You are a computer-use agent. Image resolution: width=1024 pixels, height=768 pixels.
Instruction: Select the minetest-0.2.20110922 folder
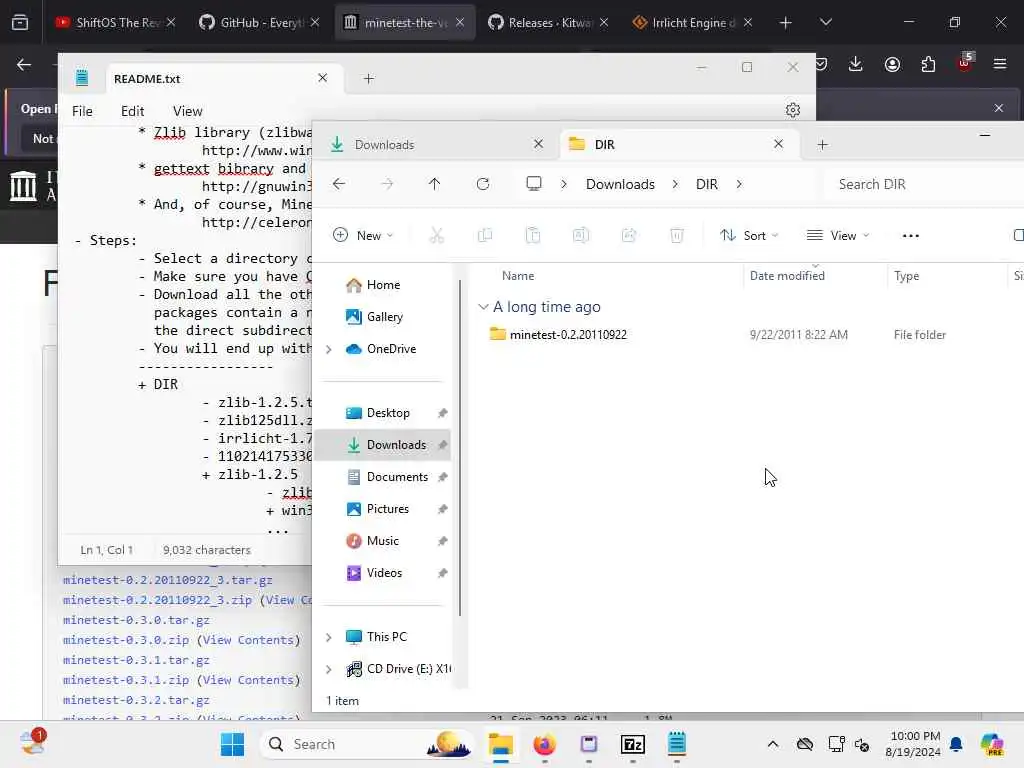[x=568, y=334]
